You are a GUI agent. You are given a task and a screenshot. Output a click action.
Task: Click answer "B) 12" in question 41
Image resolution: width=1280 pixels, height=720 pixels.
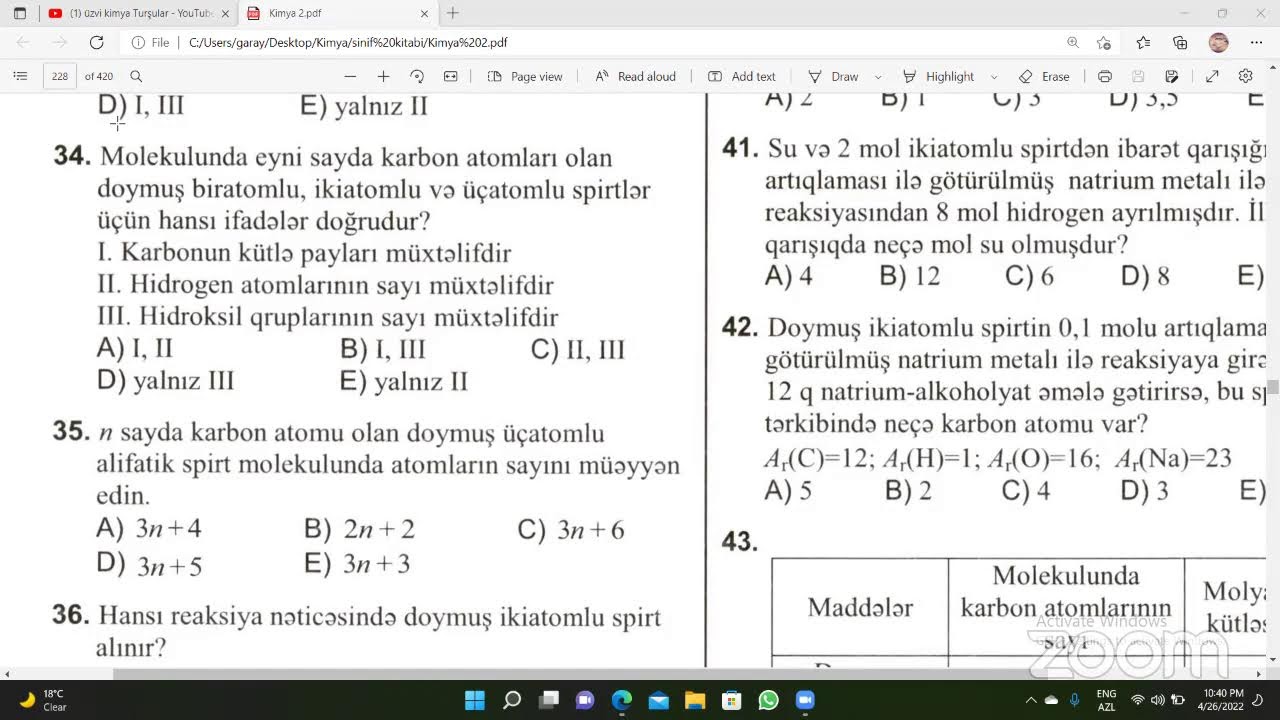[910, 276]
